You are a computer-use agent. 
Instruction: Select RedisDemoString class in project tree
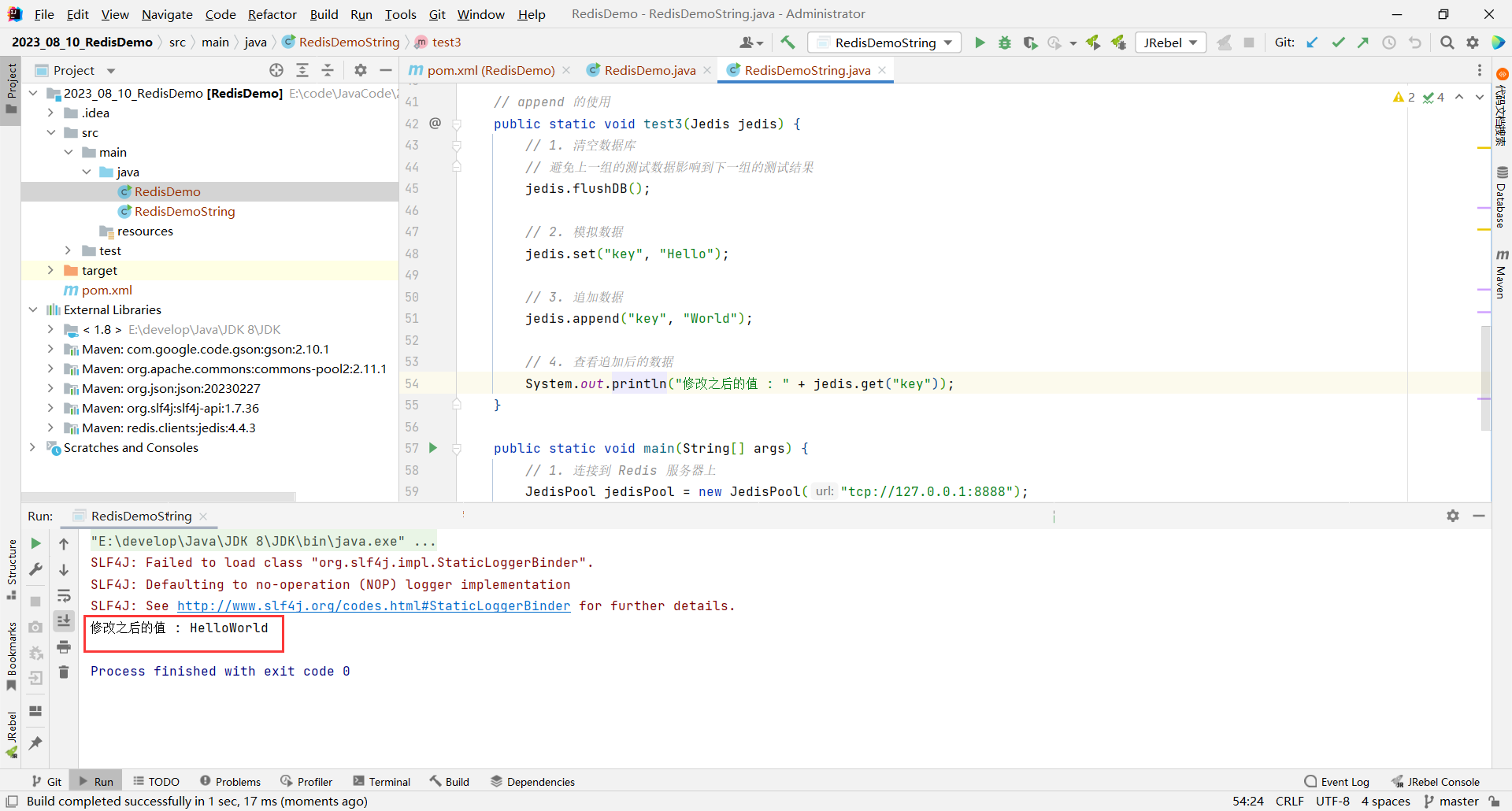(184, 211)
